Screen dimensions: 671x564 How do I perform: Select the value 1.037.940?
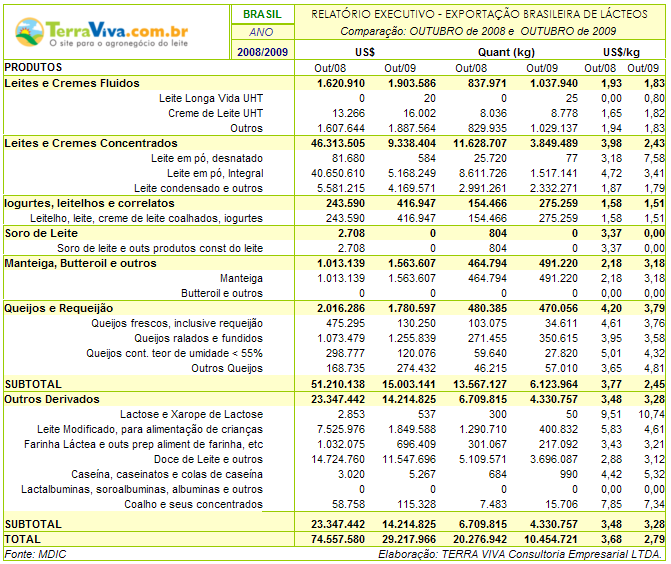554,83
